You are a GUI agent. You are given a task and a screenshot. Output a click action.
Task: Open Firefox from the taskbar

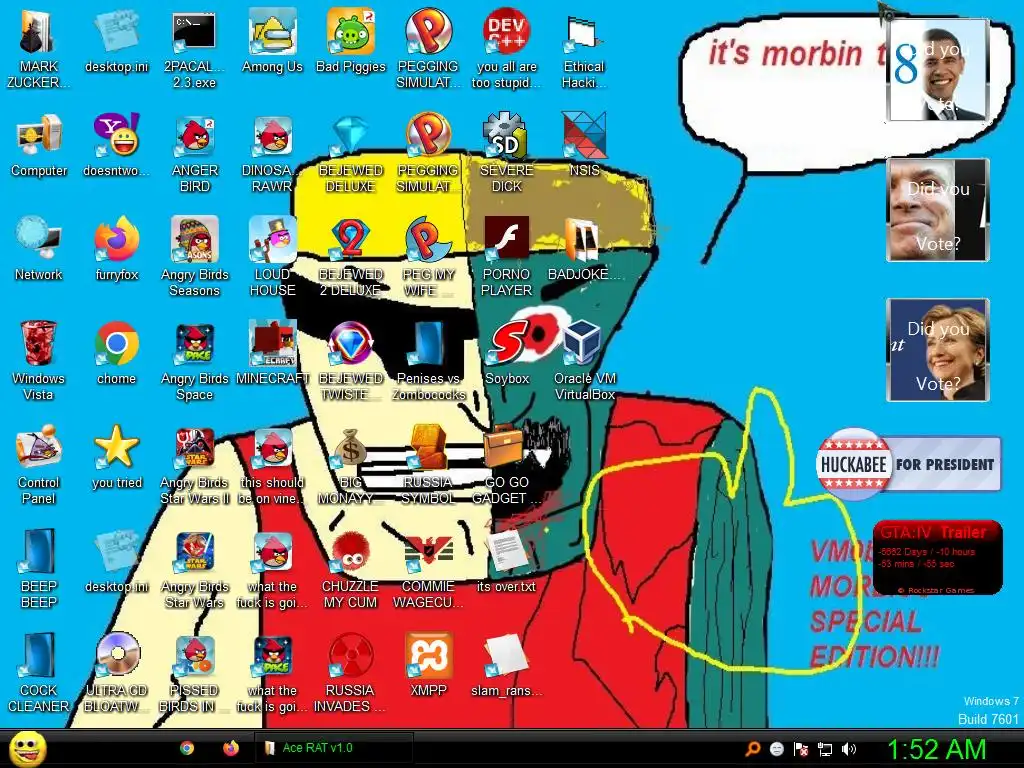pyautogui.click(x=231, y=748)
